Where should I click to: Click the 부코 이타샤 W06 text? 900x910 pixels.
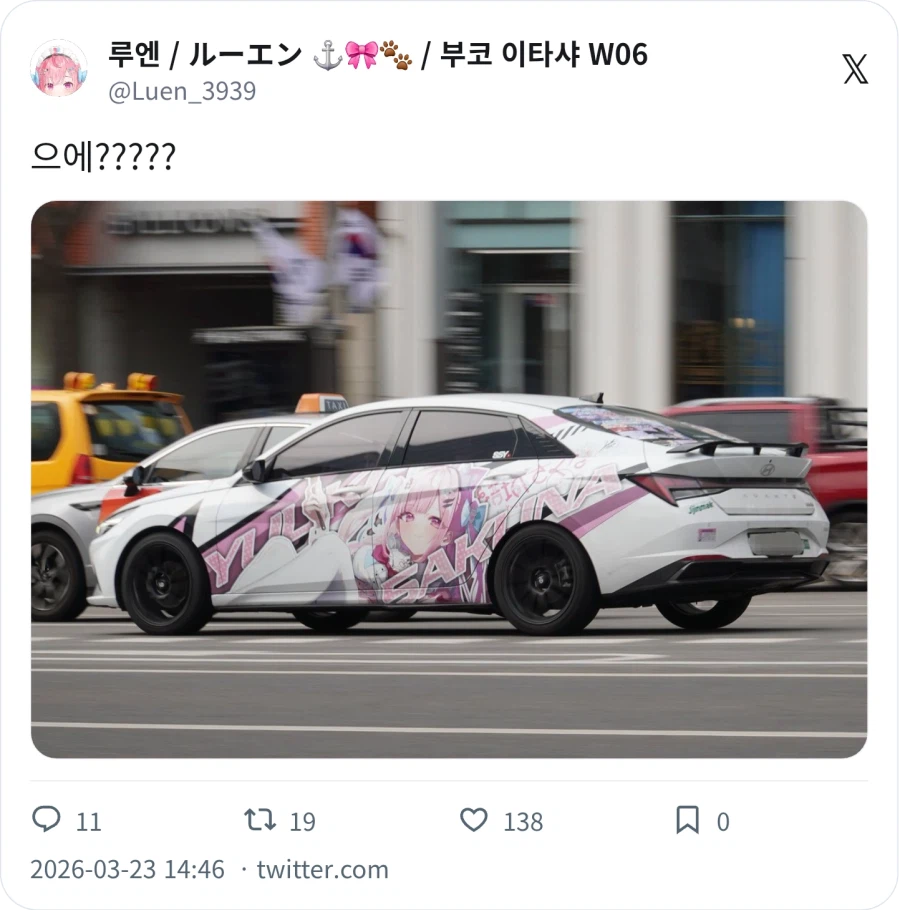[544, 55]
